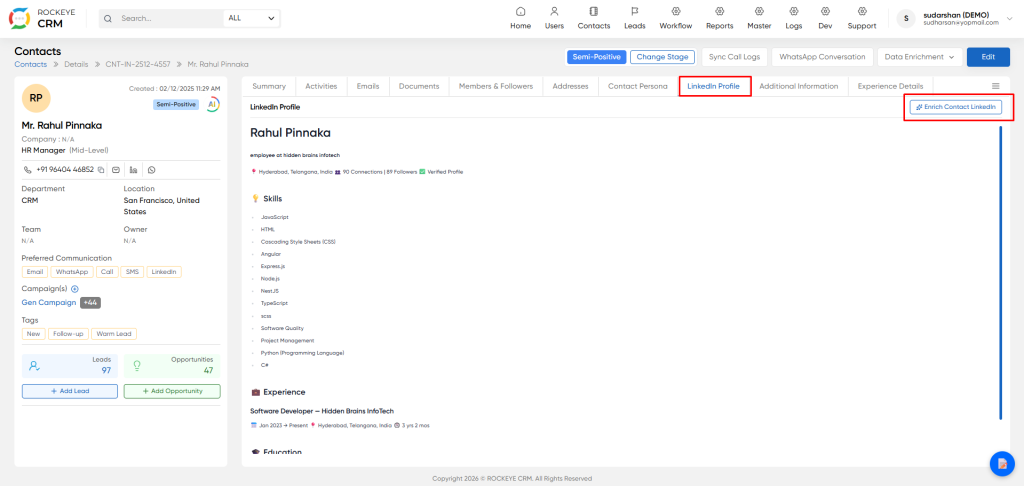The width and height of the screenshot is (1024, 486).
Task: Open the Additional Information tab
Action: (799, 86)
